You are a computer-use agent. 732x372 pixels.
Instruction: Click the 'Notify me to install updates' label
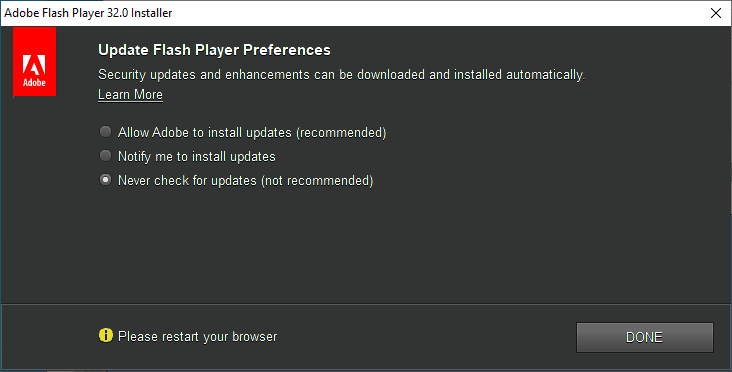click(x=197, y=156)
